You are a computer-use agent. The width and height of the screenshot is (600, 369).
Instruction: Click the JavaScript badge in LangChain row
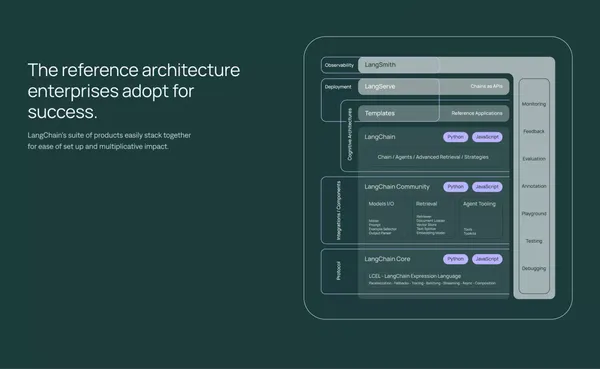point(487,137)
